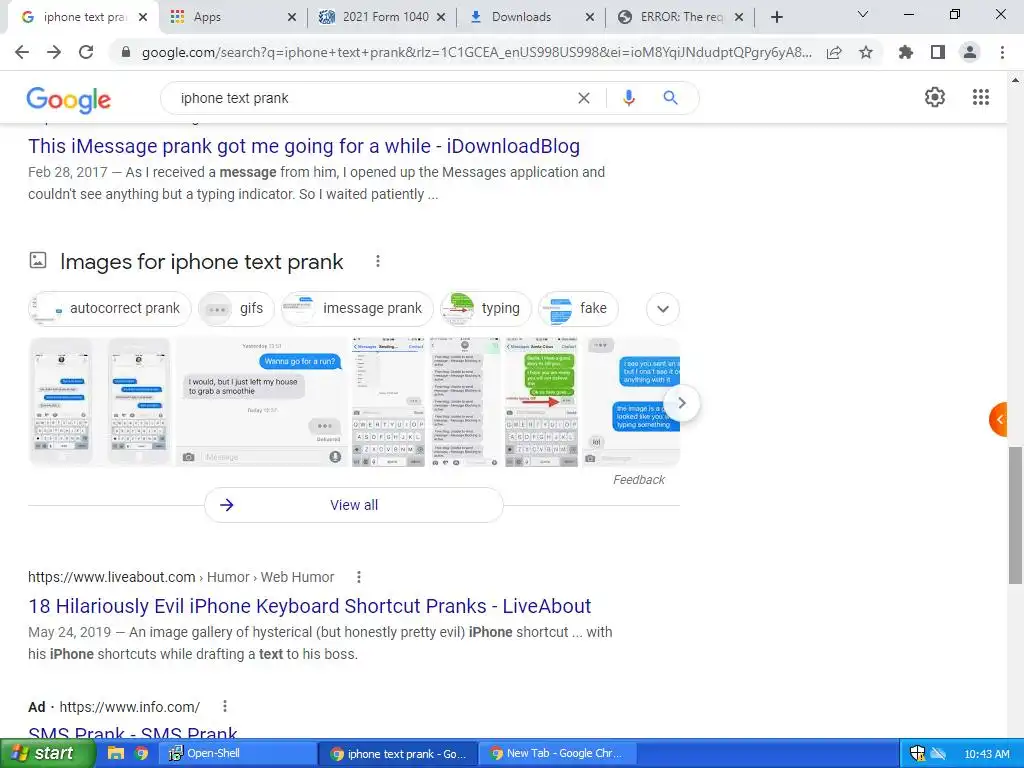Image resolution: width=1024 pixels, height=768 pixels.
Task: Open the taskbar file explorer icon
Action: [x=116, y=754]
